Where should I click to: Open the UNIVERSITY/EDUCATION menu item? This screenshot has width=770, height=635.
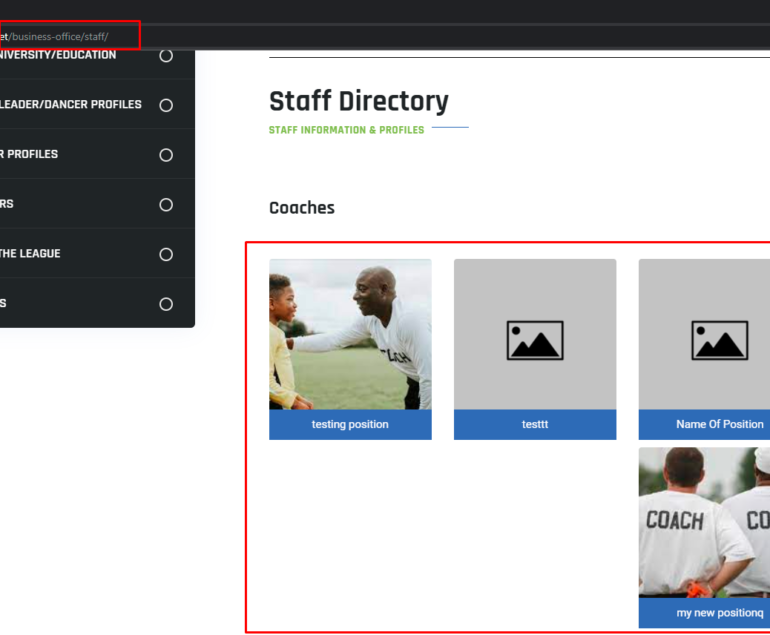[58, 55]
